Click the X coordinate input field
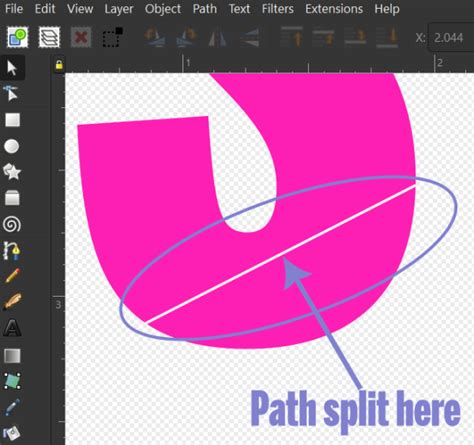Viewport: 474px width, 445px height. pos(451,37)
